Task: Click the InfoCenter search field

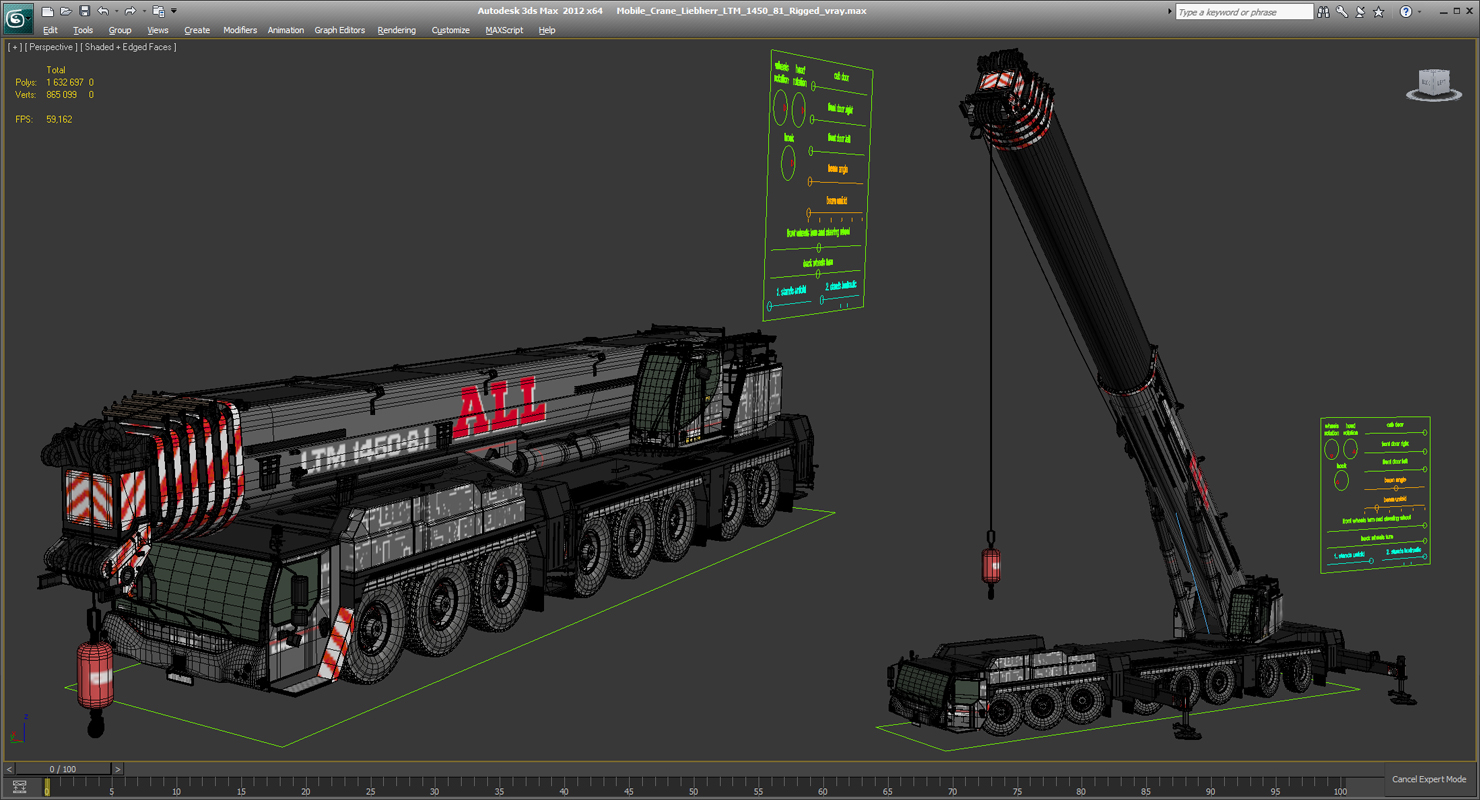Action: (x=1244, y=12)
